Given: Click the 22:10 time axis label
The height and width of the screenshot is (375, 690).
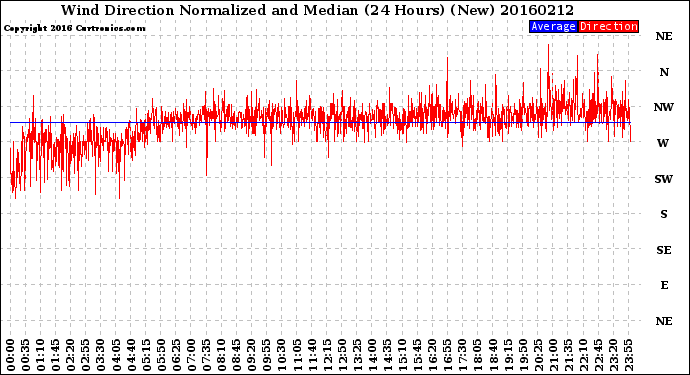Looking at the screenshot, I should (x=583, y=355).
